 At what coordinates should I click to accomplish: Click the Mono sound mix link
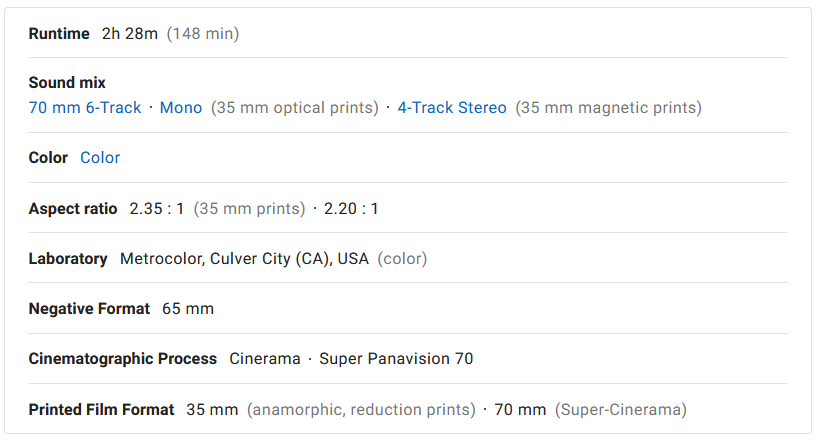click(x=181, y=107)
